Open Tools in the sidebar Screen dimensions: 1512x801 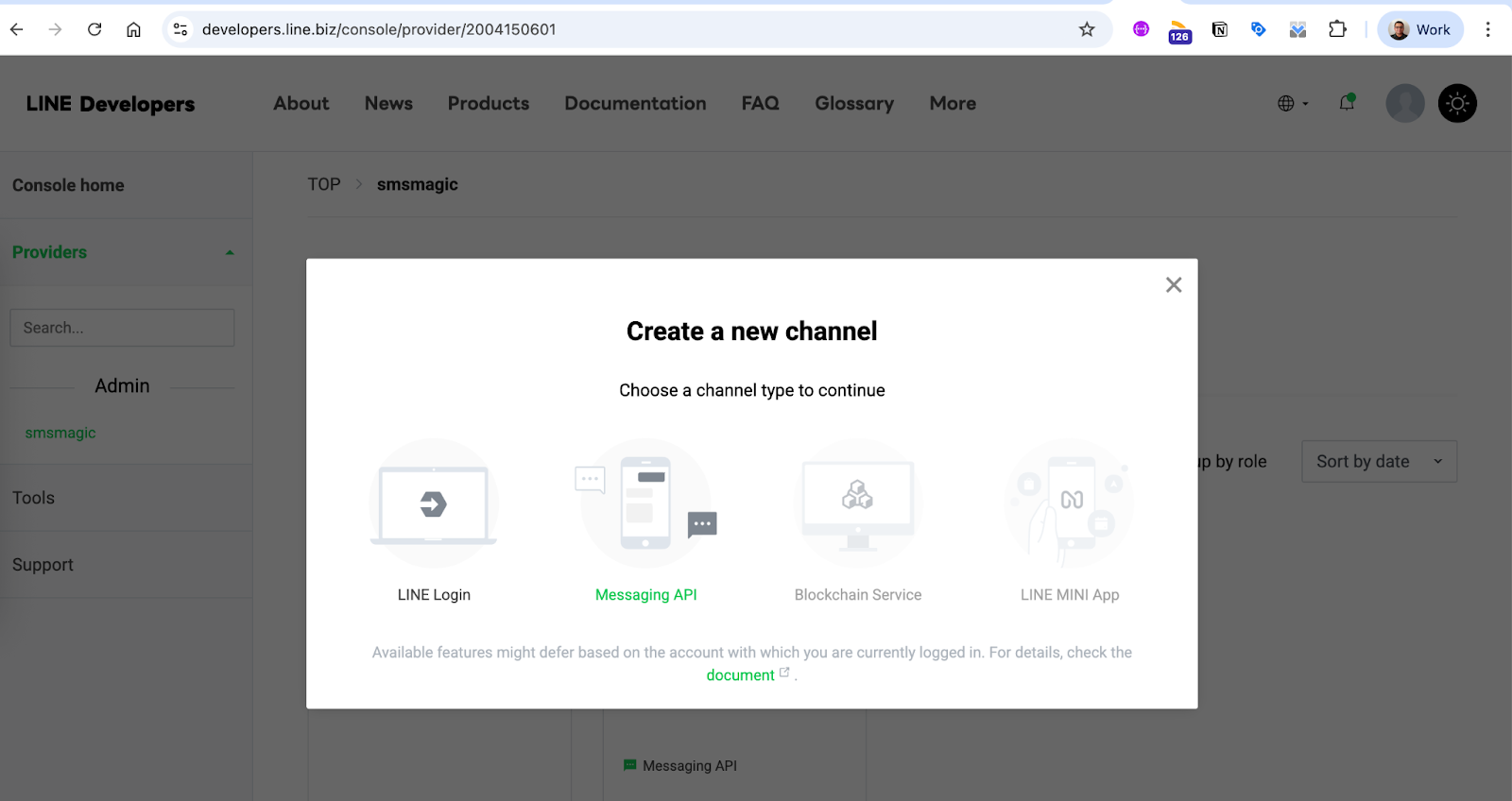point(33,498)
